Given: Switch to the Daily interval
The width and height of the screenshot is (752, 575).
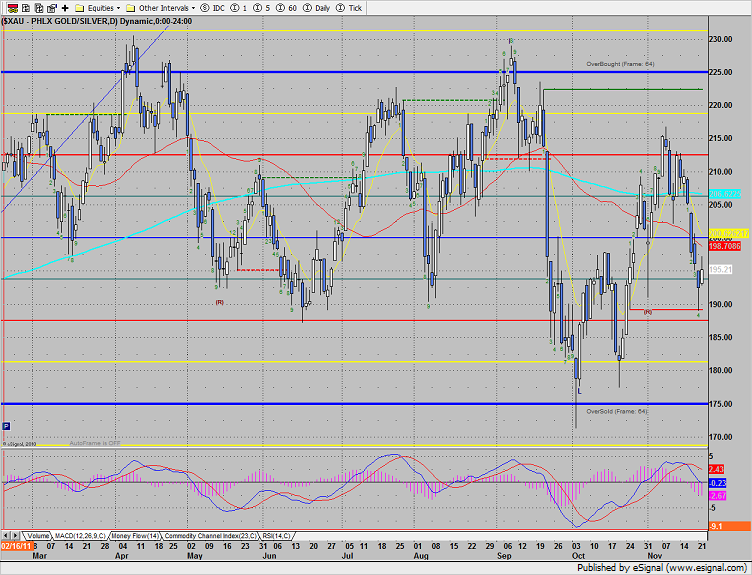Looking at the screenshot, I should tap(317, 8).
